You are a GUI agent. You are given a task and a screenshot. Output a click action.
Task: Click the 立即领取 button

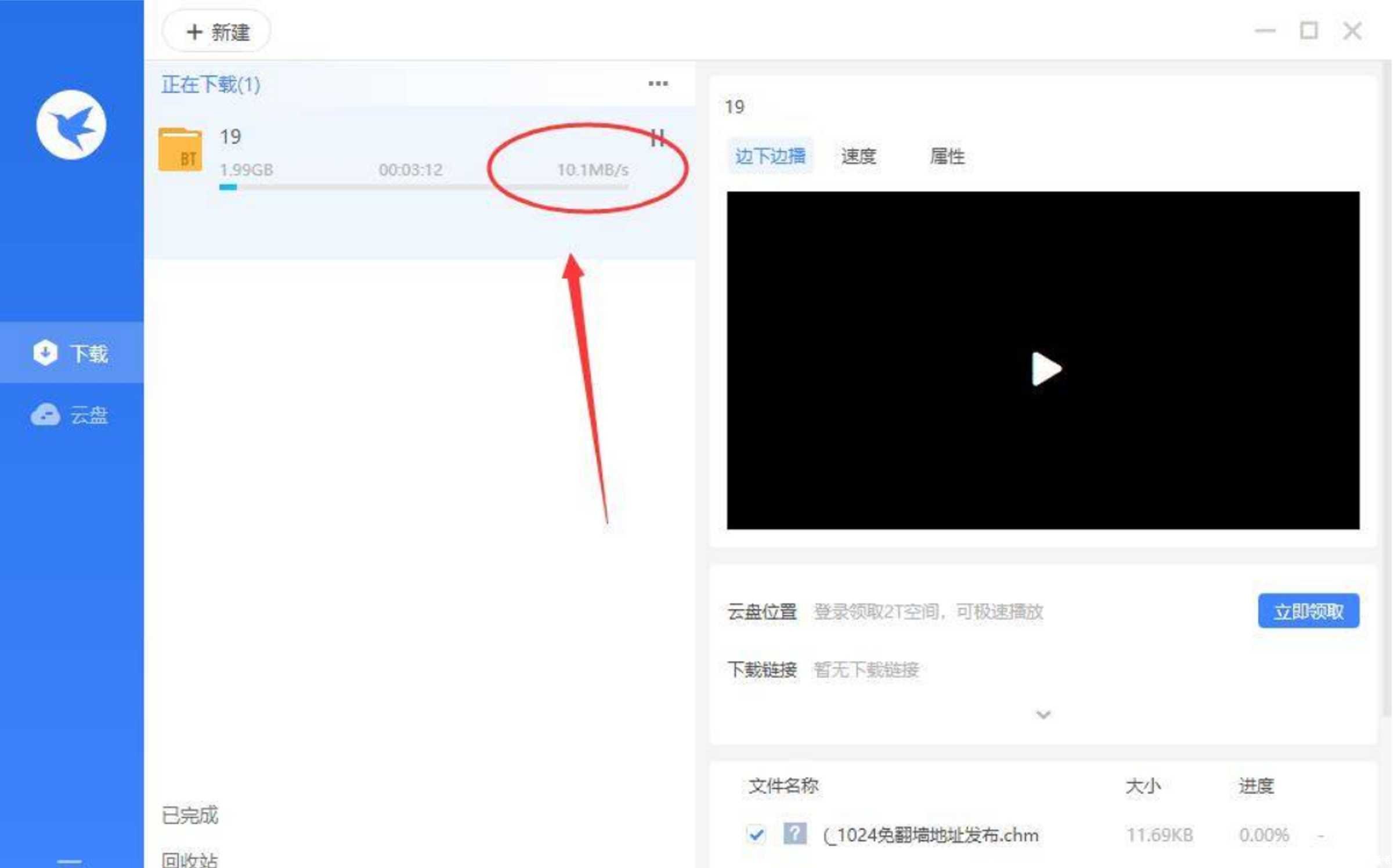tap(1309, 610)
